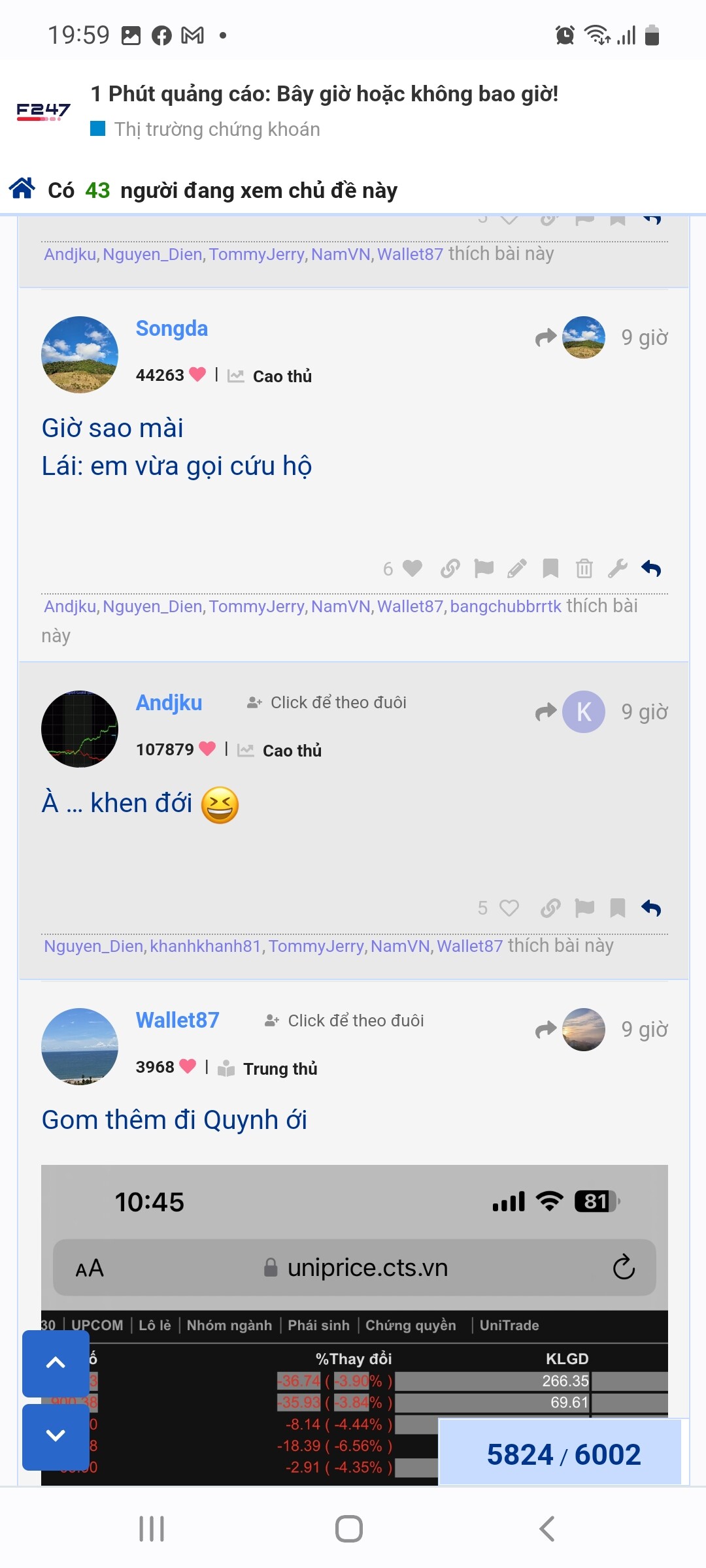Tap the home icon beside viewer count
This screenshot has height=1568, width=706.
(x=22, y=188)
